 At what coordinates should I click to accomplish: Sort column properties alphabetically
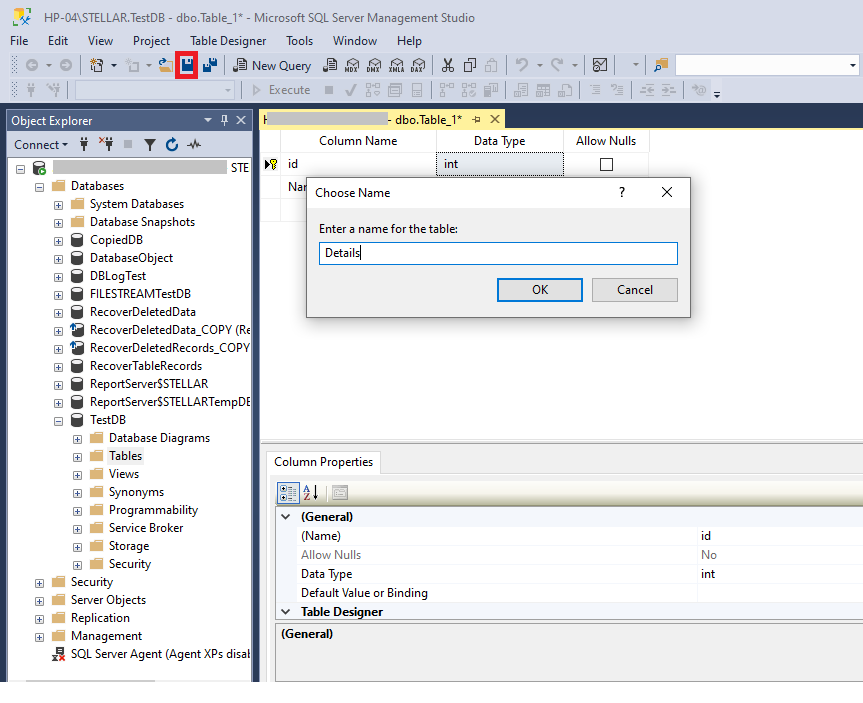point(310,493)
